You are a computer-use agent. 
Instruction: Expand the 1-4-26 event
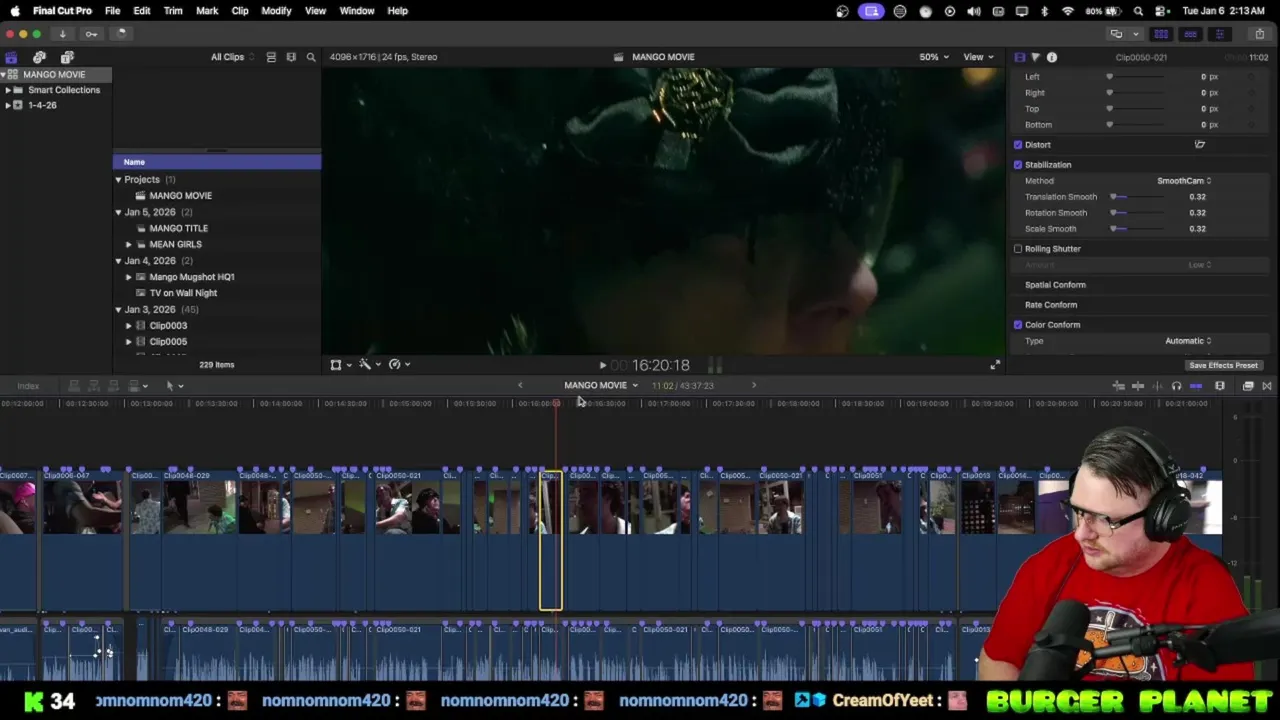[8, 105]
